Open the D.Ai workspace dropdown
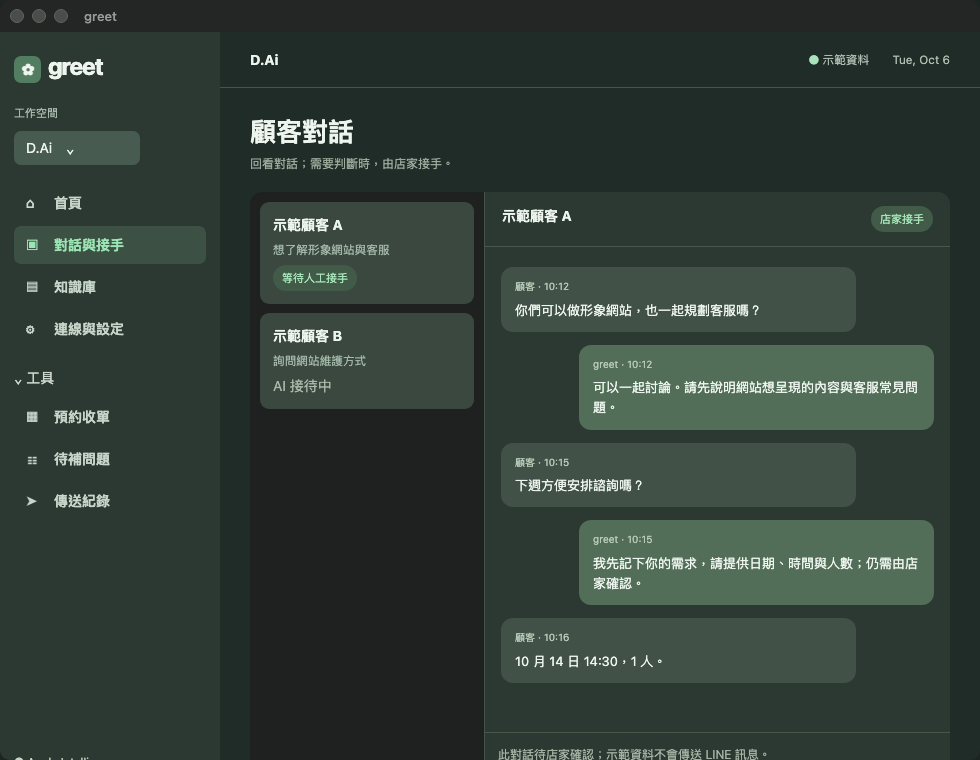This screenshot has height=760, width=980. [77, 148]
